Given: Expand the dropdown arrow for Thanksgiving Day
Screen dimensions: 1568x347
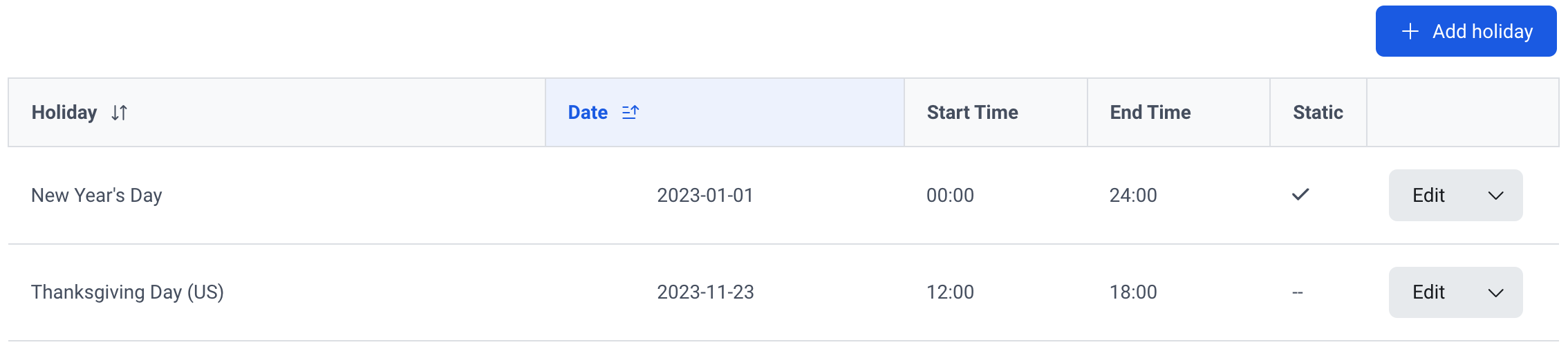Looking at the screenshot, I should tap(1496, 292).
